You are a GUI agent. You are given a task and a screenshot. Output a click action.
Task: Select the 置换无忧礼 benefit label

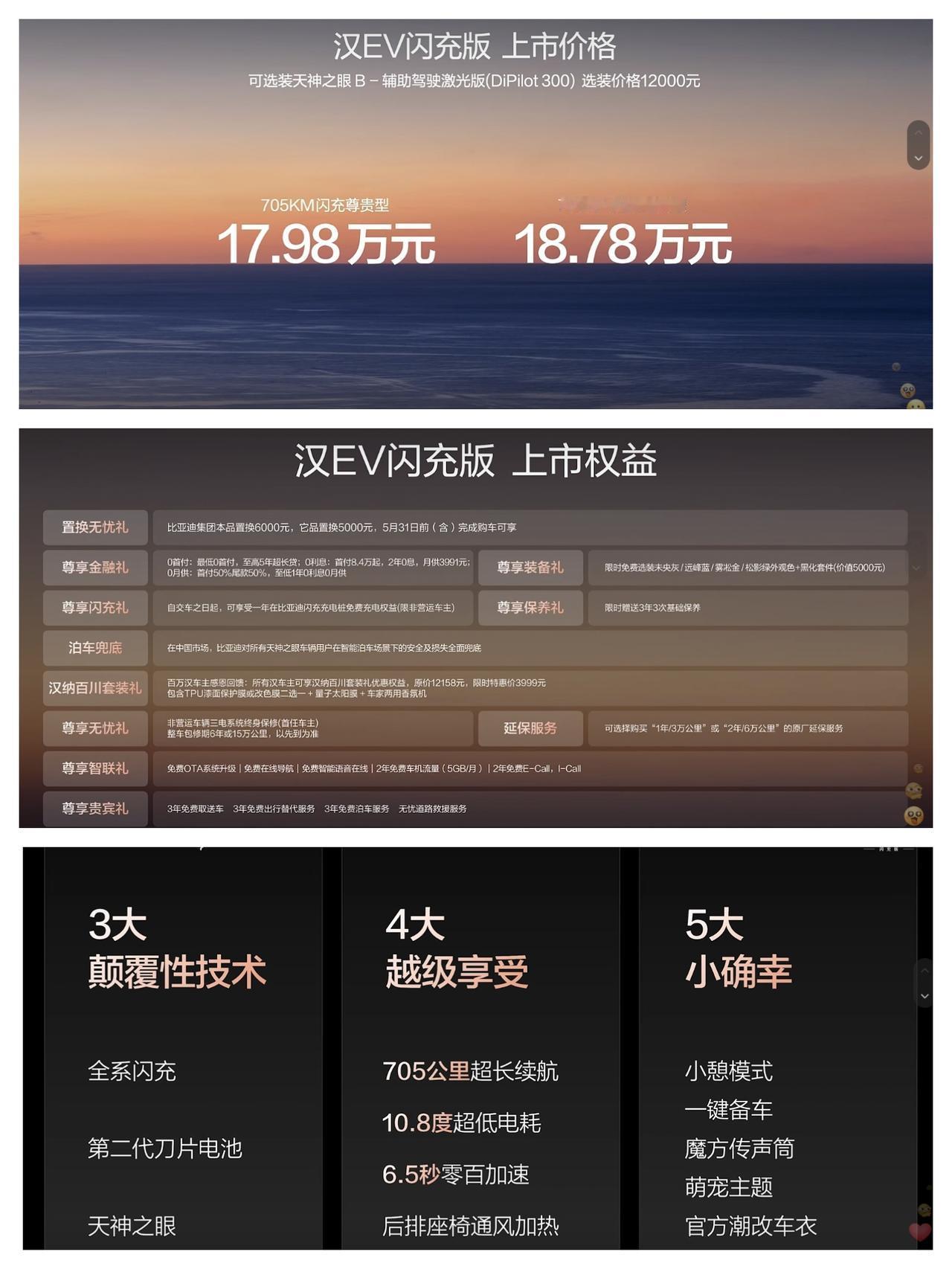pos(95,527)
